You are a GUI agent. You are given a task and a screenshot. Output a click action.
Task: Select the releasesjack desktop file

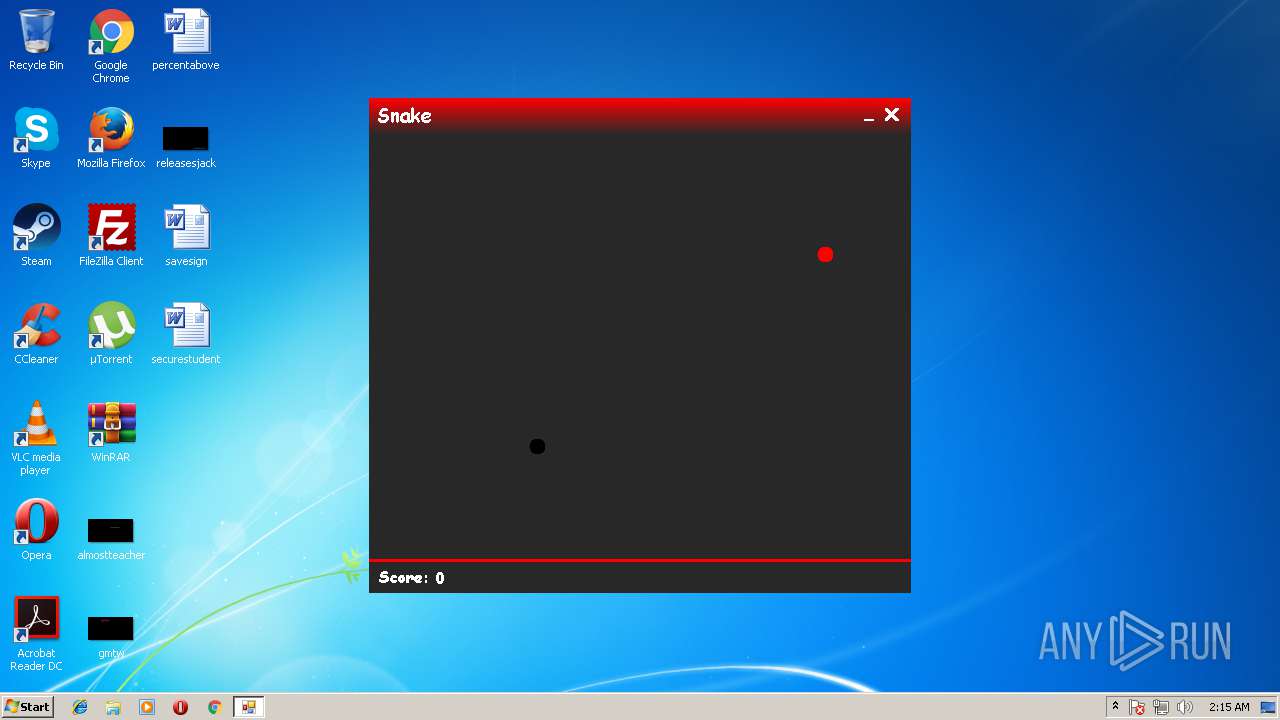(x=186, y=147)
